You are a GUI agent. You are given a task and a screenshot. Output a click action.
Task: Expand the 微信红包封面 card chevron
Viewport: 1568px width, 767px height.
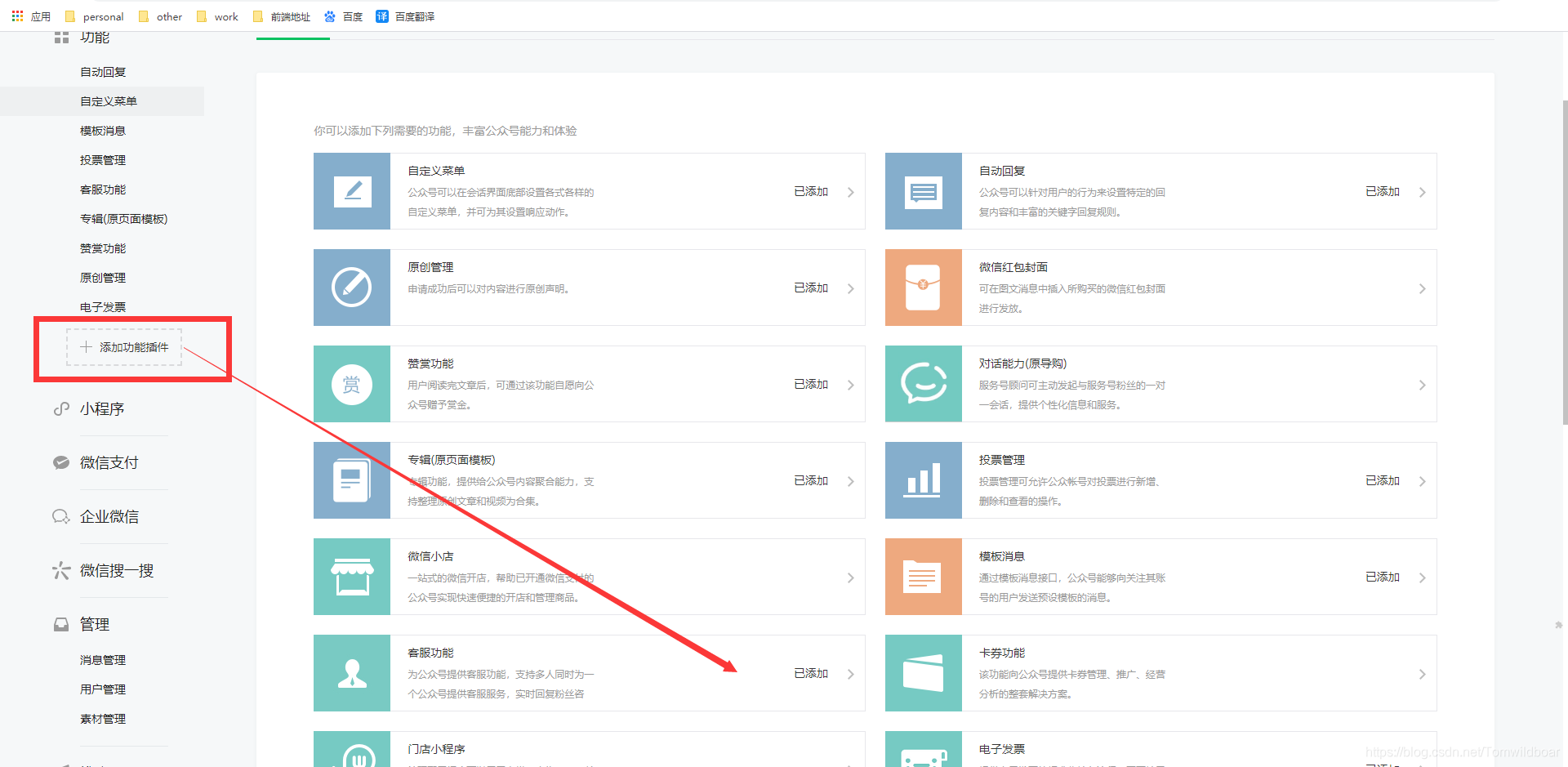(x=1422, y=288)
